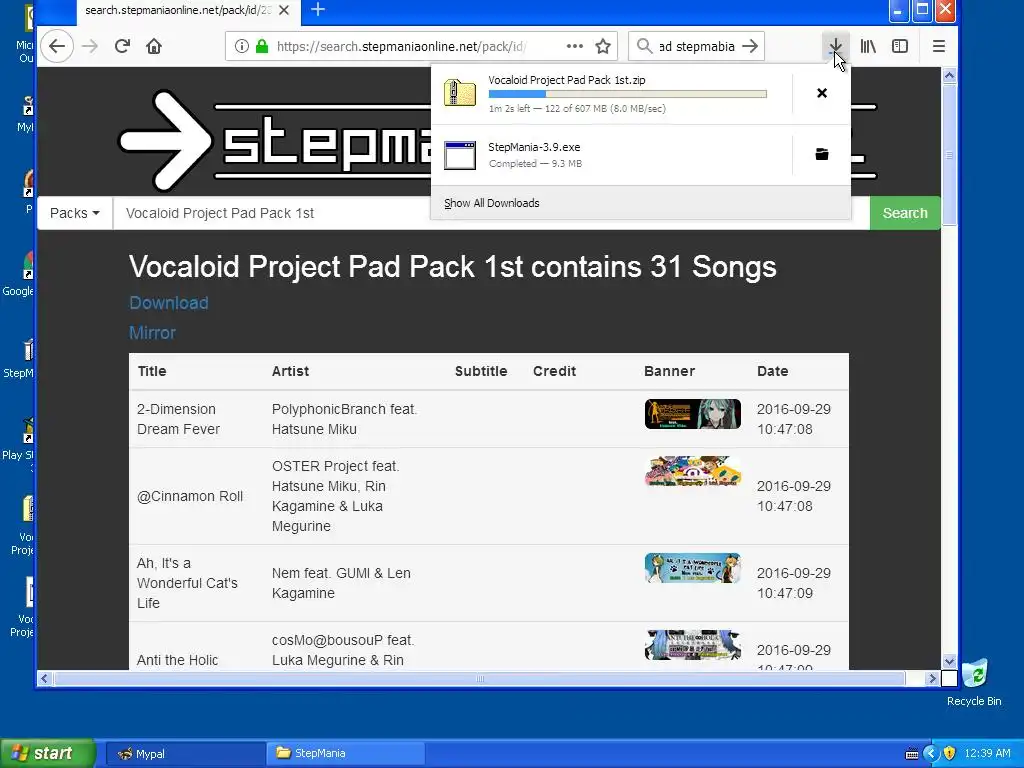This screenshot has width=1024, height=768.
Task: Click the horizontal scrollbar right arrow
Action: tap(933, 679)
